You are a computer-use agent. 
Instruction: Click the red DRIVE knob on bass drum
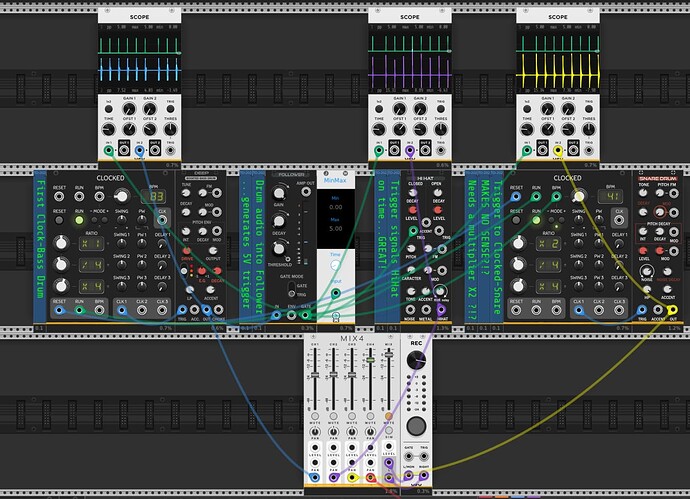coord(187,251)
